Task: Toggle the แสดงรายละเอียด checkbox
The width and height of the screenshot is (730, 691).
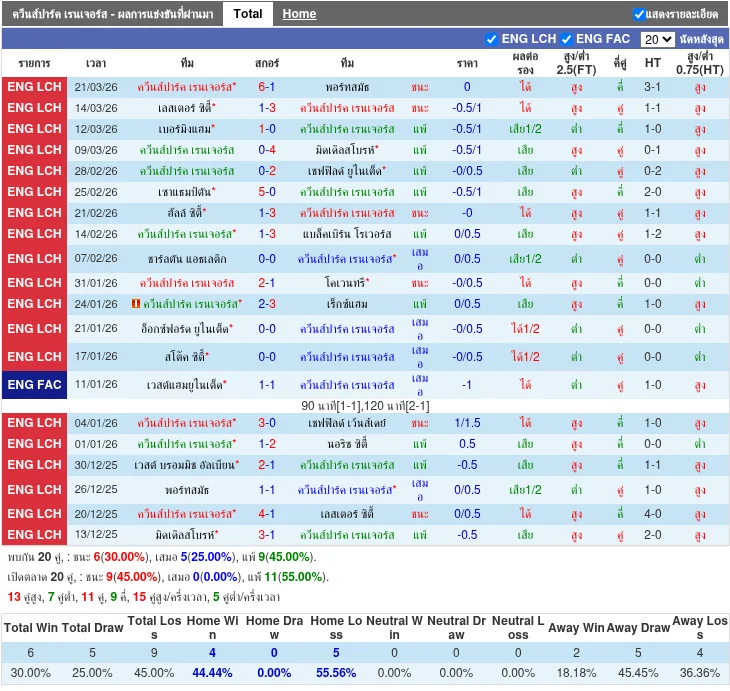Action: pyautogui.click(x=639, y=15)
